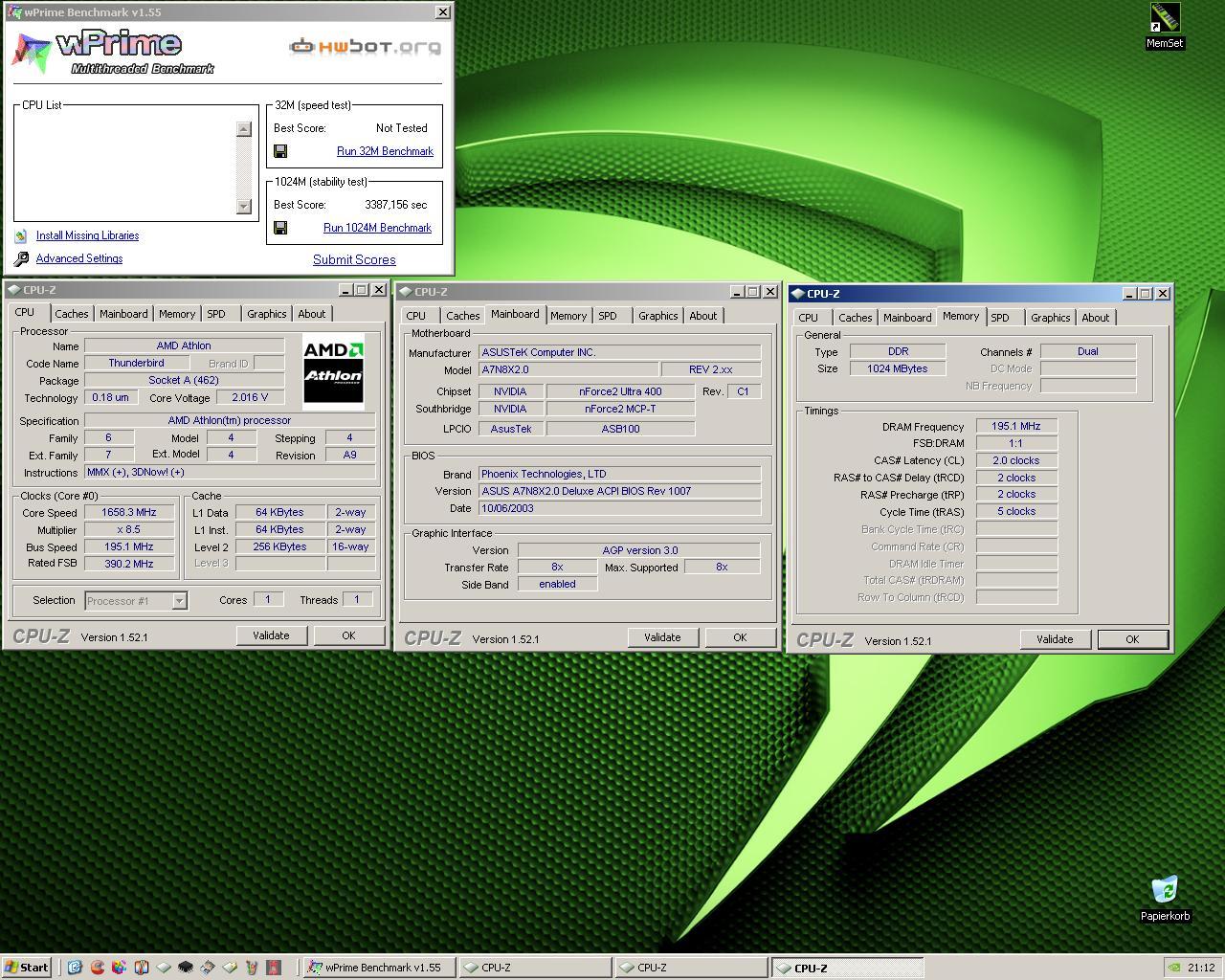
Task: Click the wrench and key icon beside Advanced Settings
Action: [22, 258]
